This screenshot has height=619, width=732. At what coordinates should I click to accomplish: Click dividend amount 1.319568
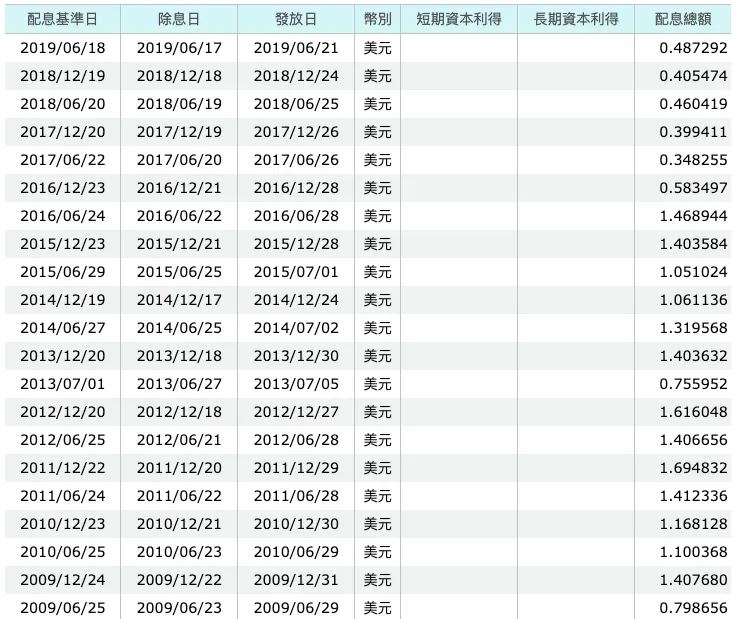pos(693,328)
